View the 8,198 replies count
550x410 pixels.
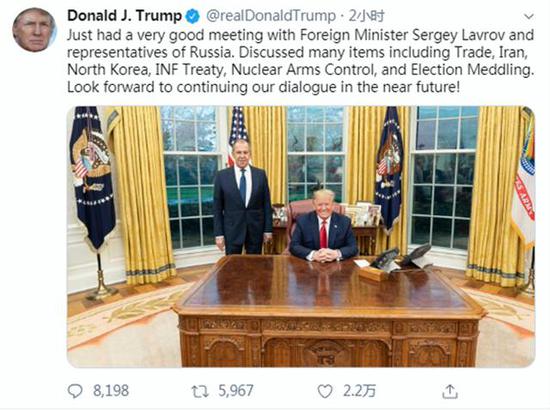point(111,391)
